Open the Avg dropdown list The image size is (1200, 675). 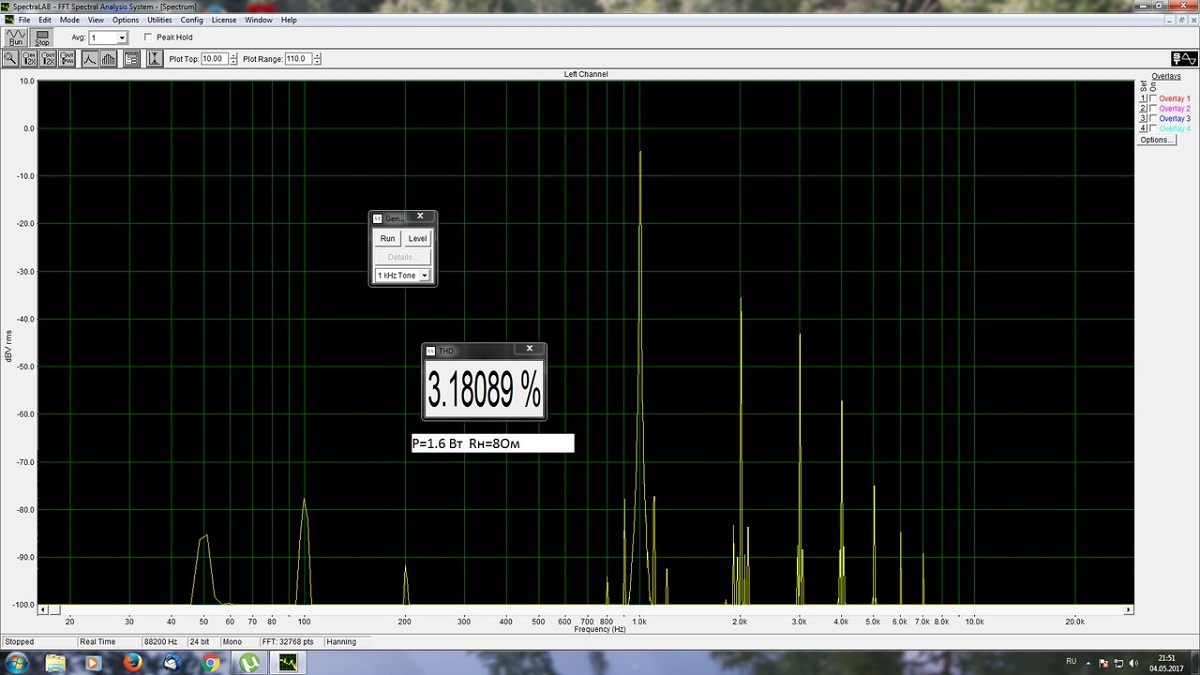coord(122,38)
